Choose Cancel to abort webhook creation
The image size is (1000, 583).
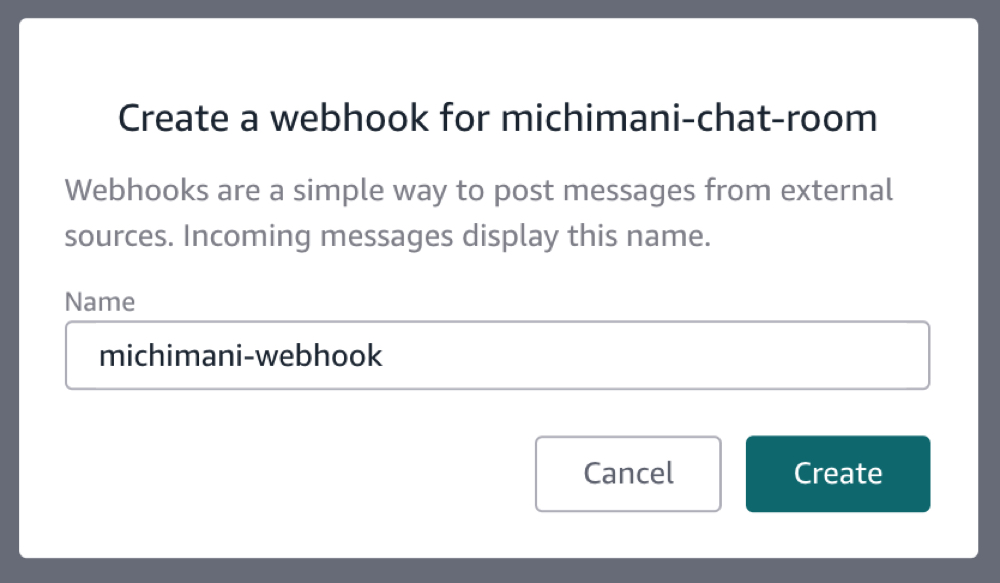coord(627,473)
